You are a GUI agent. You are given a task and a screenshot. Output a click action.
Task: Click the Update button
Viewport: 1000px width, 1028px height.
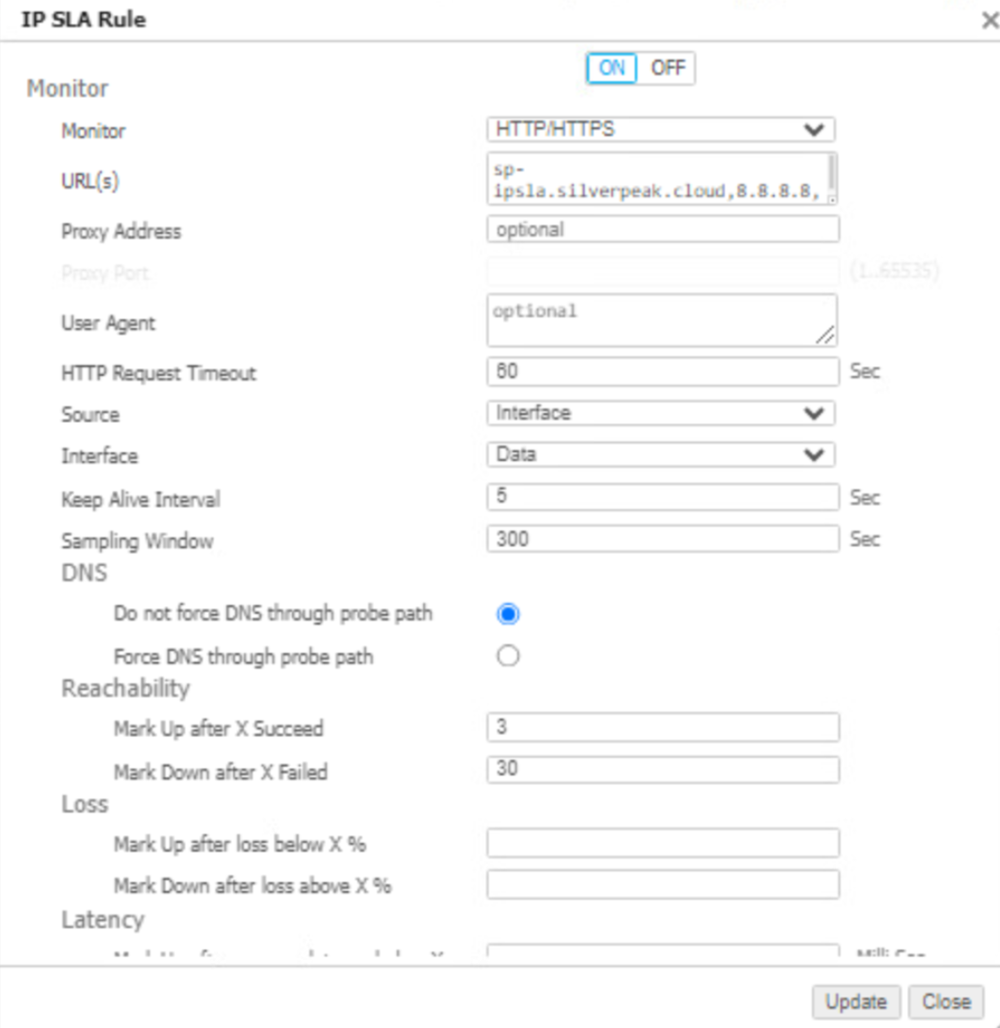tap(856, 1001)
